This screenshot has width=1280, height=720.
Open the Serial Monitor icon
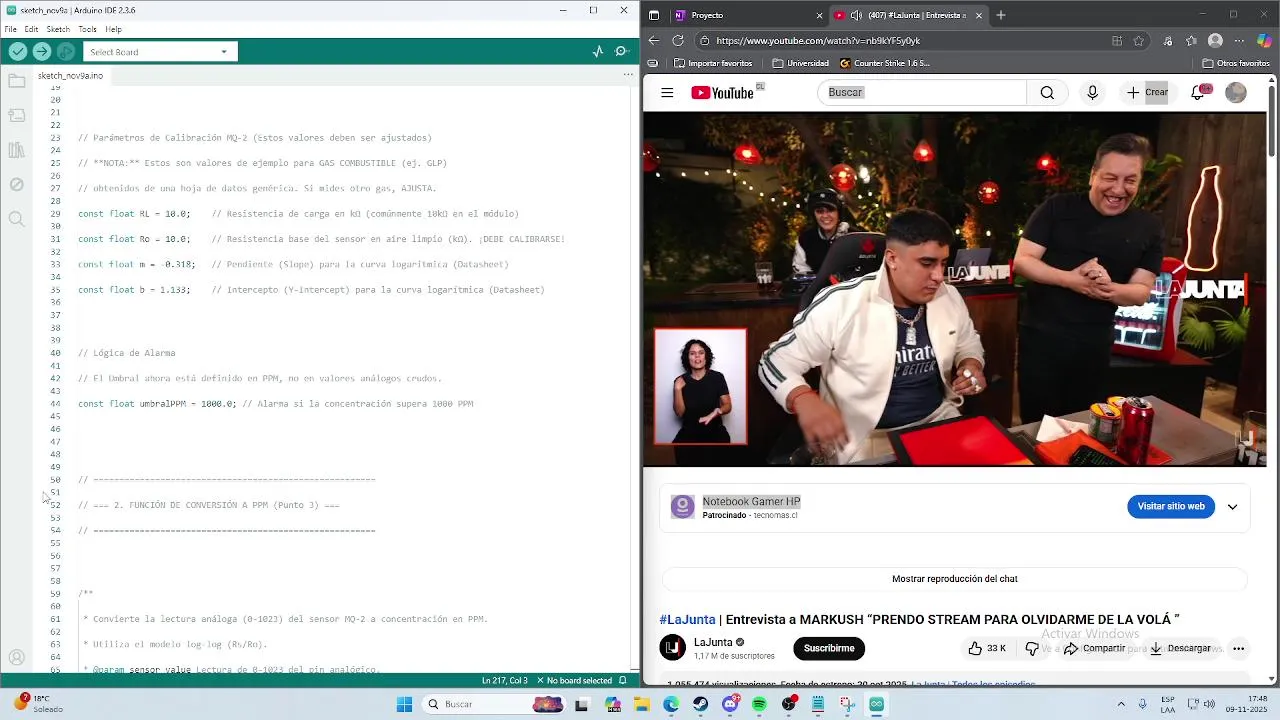click(x=621, y=52)
